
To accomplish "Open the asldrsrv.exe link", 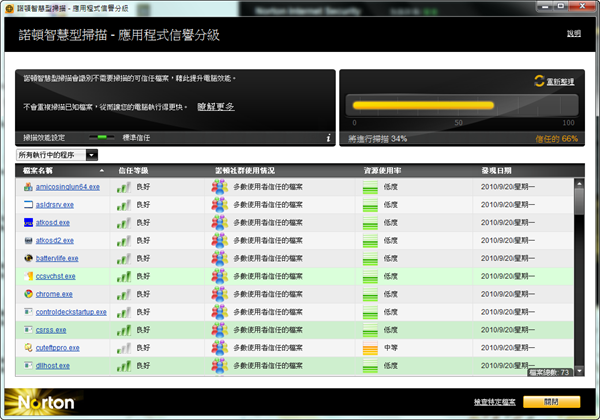I will [55, 205].
